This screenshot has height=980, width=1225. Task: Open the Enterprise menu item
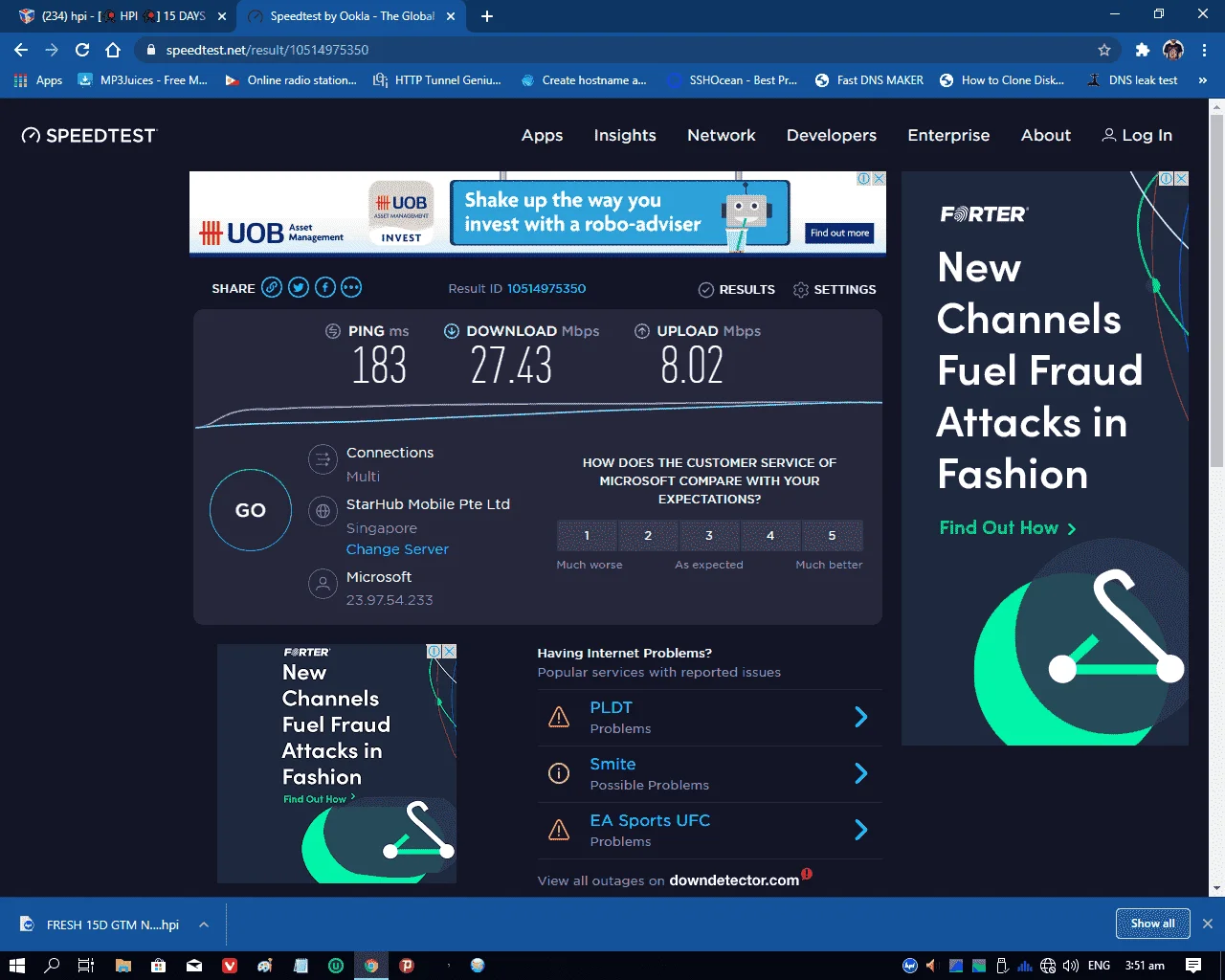[x=948, y=136]
